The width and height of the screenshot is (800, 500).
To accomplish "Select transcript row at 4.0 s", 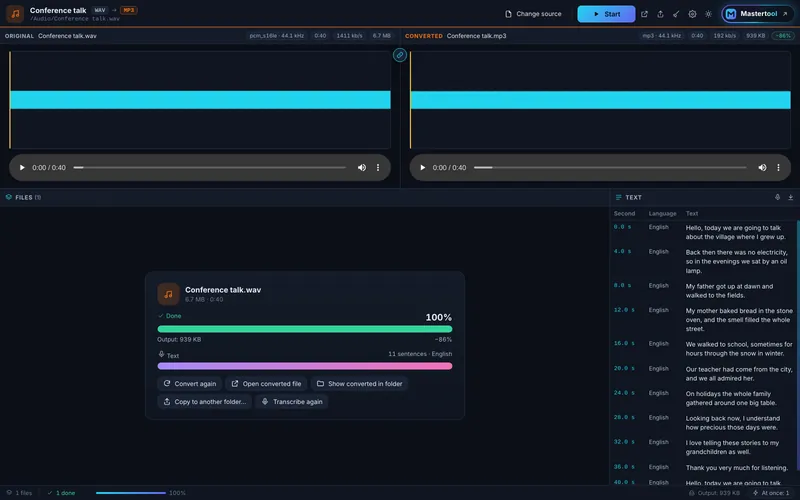I will point(704,261).
